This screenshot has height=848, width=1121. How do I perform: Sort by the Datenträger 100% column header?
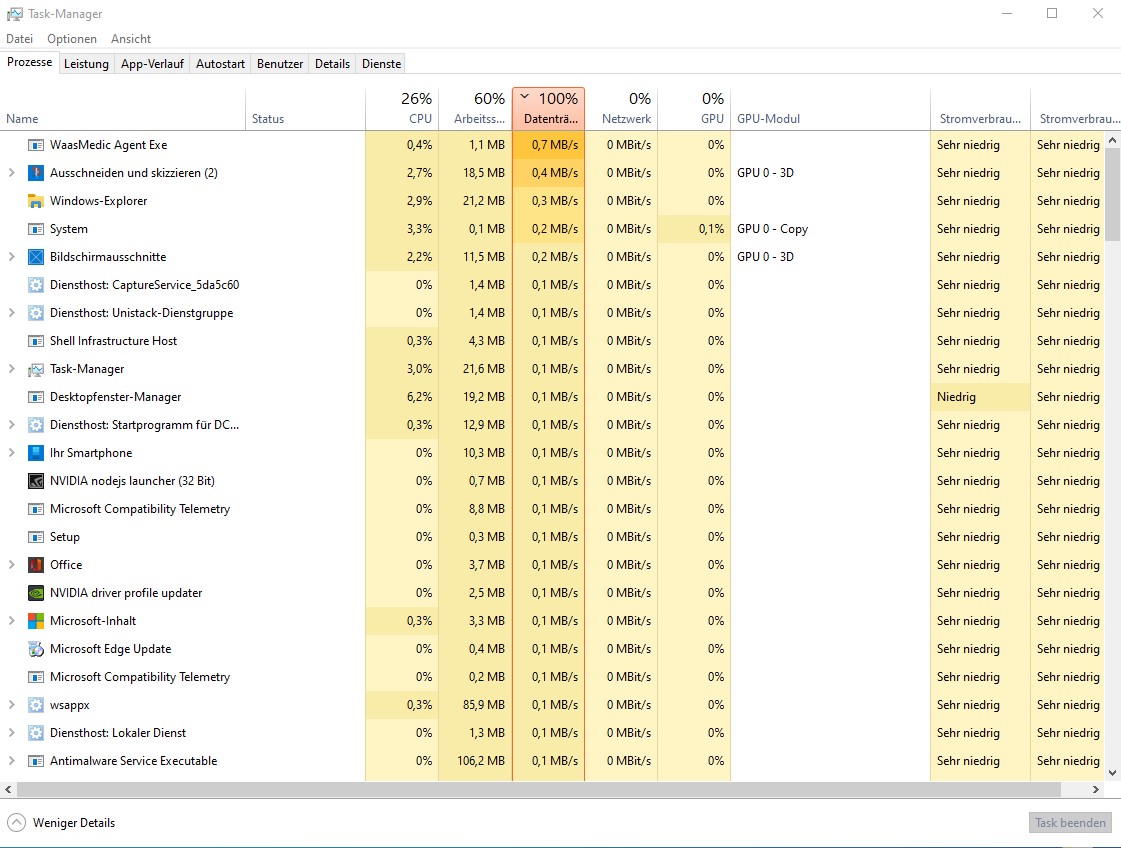tap(548, 109)
